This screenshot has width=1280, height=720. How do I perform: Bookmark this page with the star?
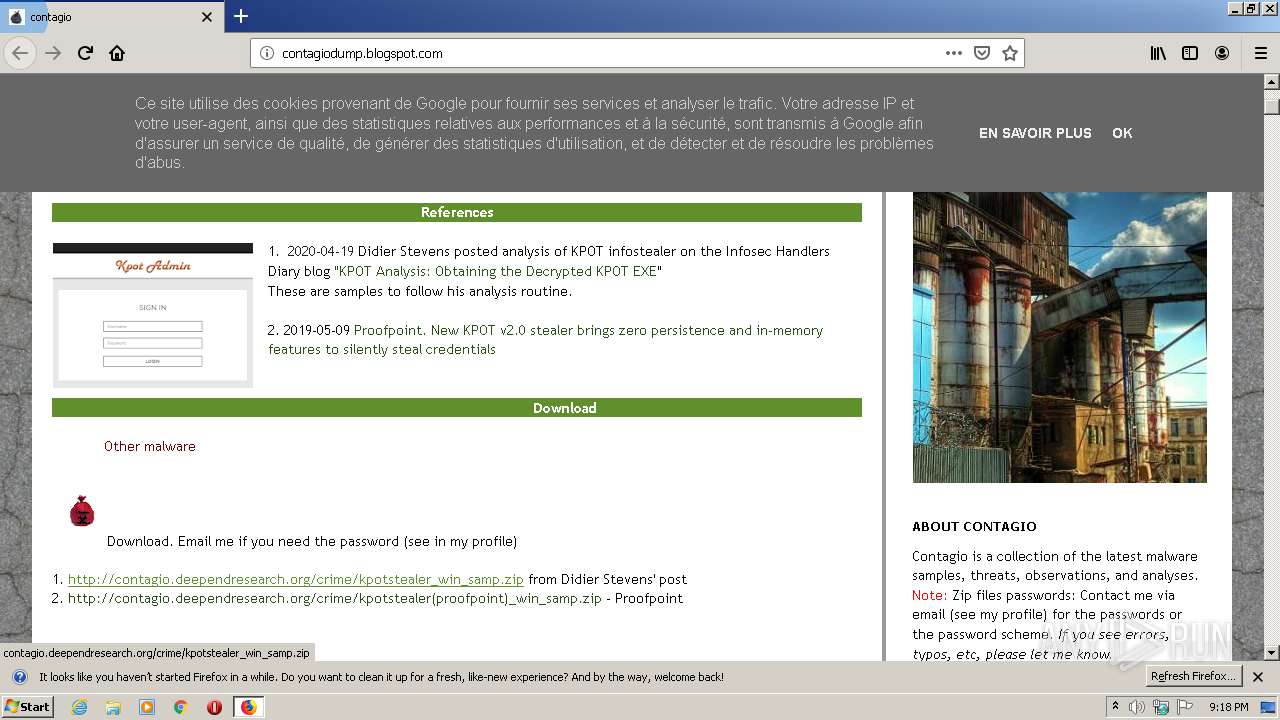point(1010,53)
